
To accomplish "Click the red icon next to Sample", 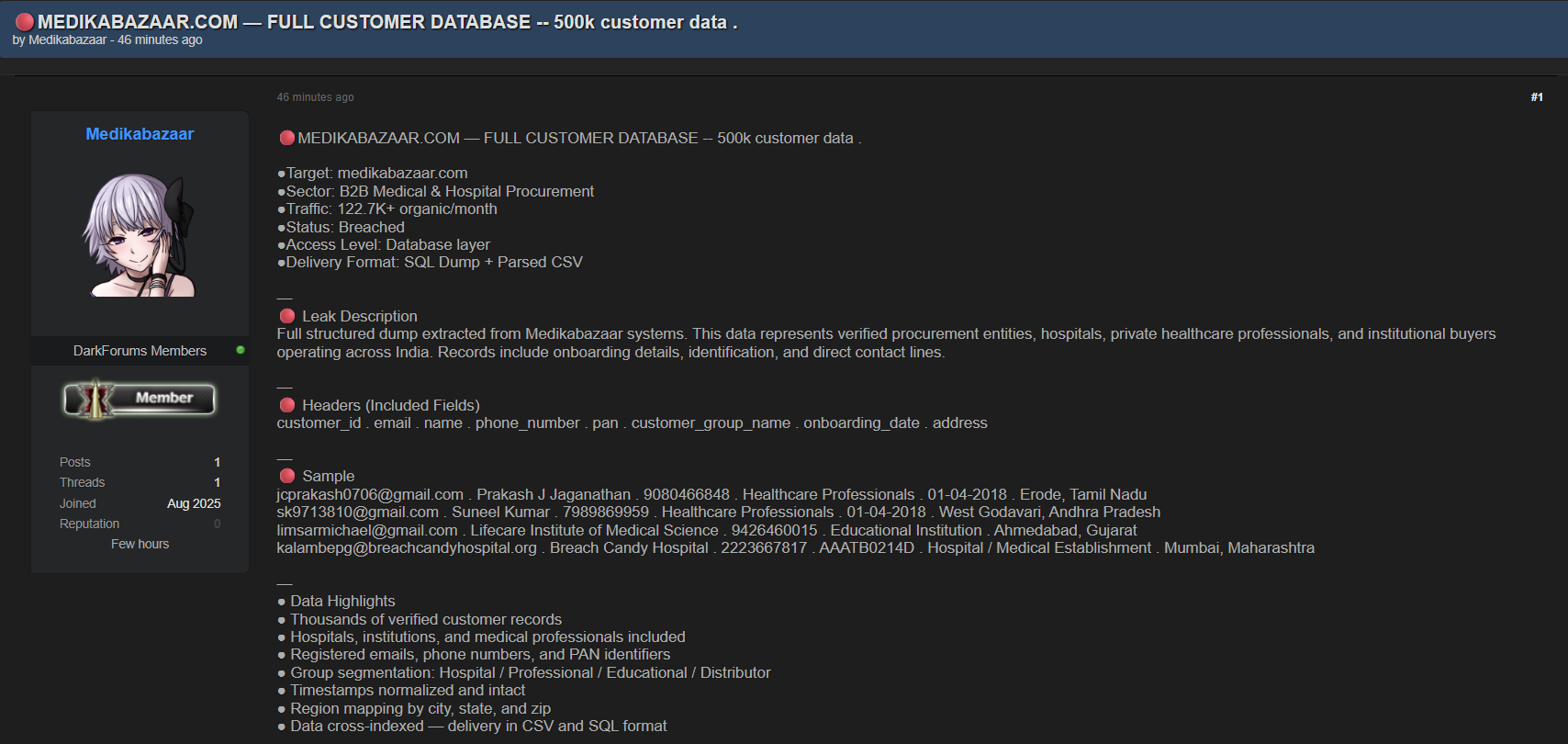I will [x=287, y=476].
